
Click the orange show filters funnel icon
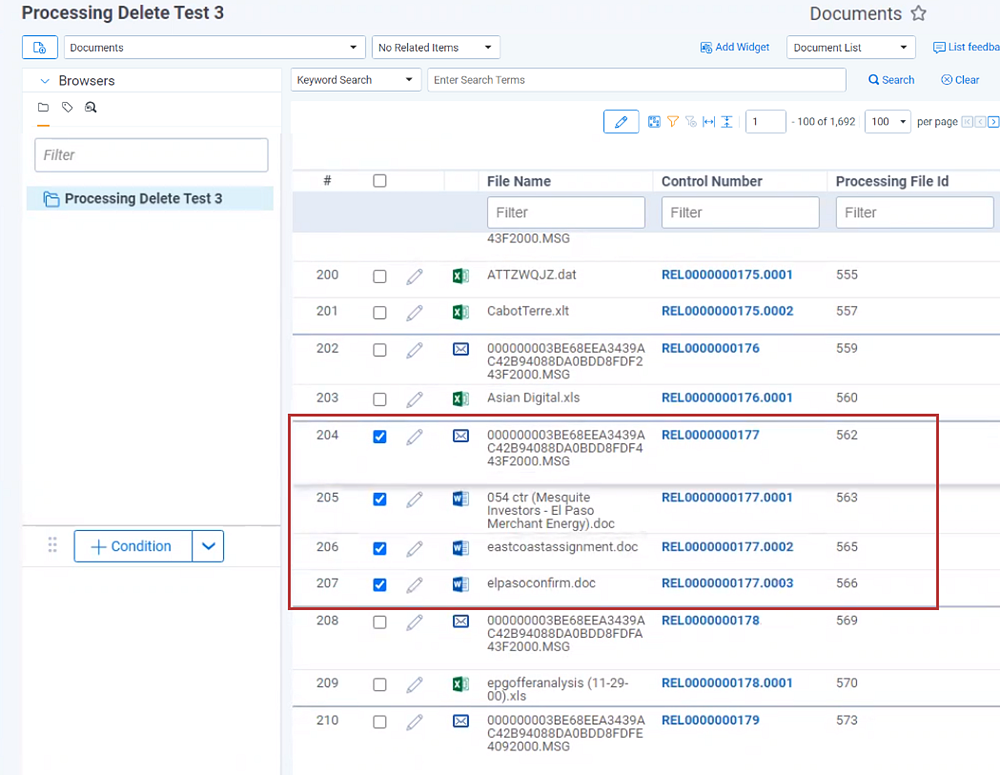coord(673,121)
